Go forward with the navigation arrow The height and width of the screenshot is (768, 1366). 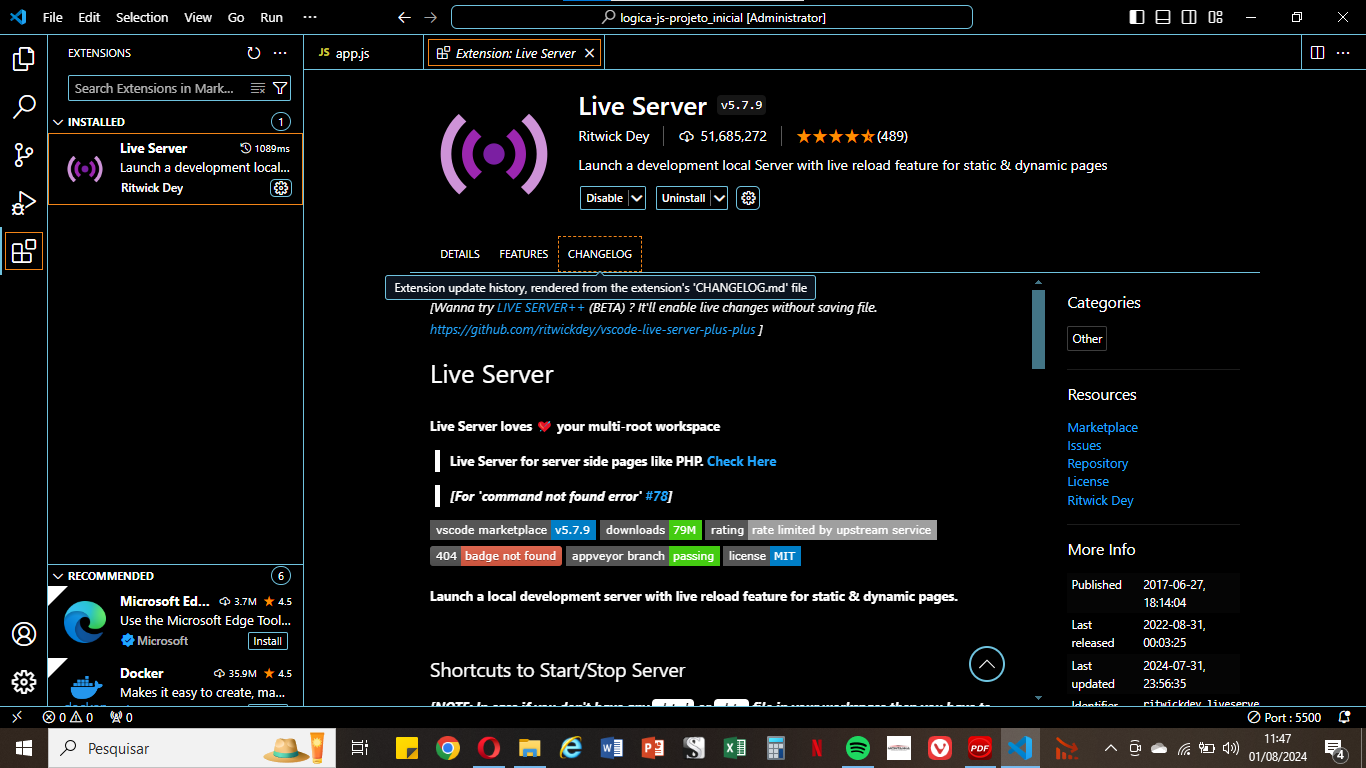[x=430, y=17]
